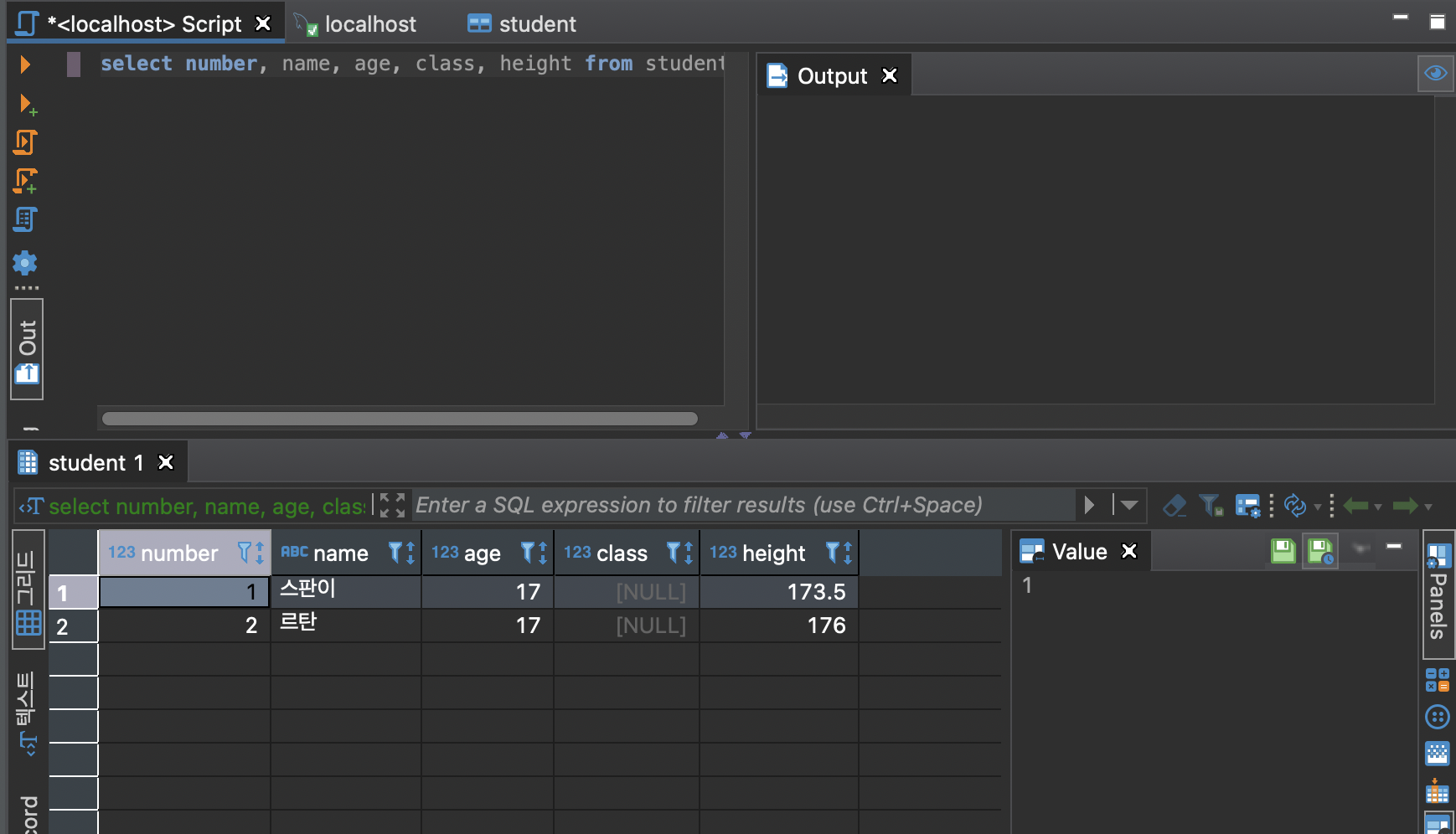Open the four-dots circle grouping panel icon
This screenshot has height=834, width=1456.
(x=1438, y=717)
